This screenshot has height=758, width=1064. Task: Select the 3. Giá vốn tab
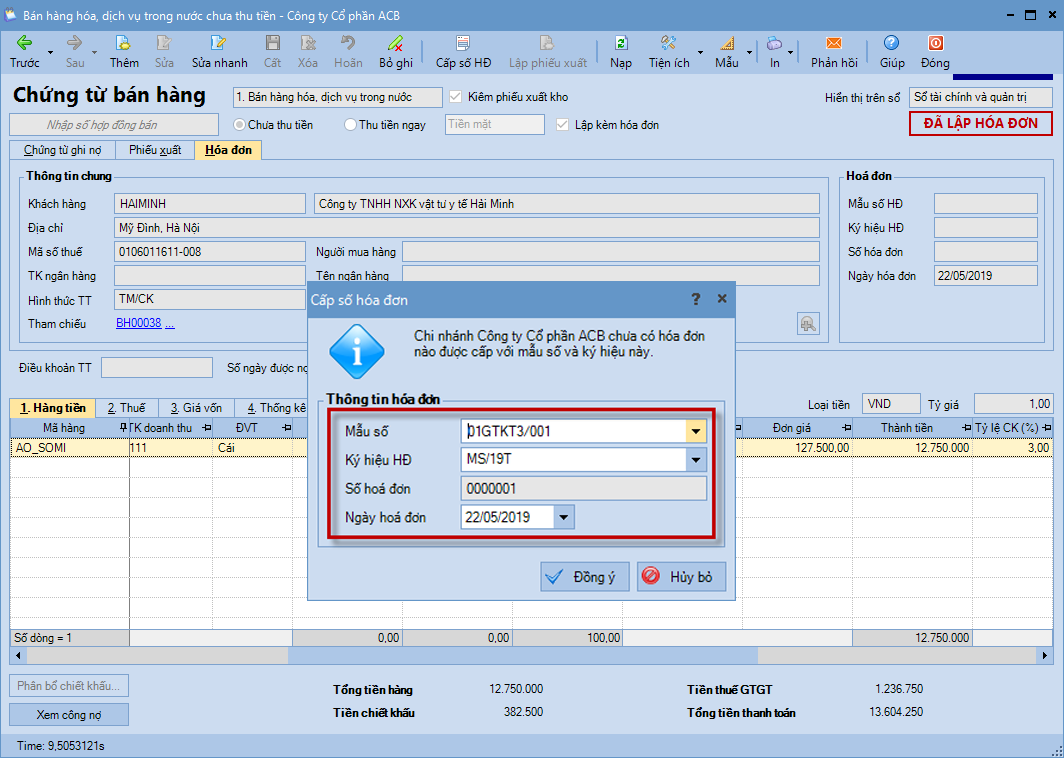(196, 408)
